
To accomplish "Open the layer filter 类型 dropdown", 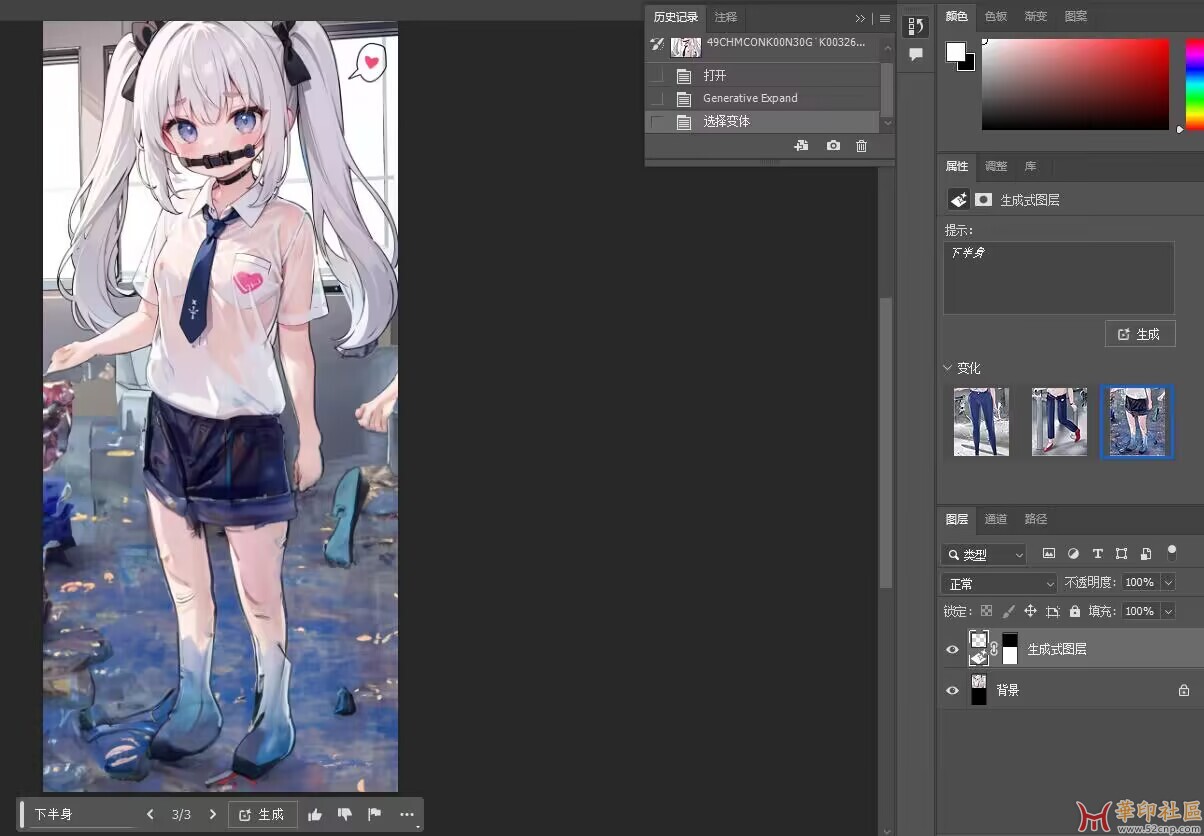I will tap(984, 554).
